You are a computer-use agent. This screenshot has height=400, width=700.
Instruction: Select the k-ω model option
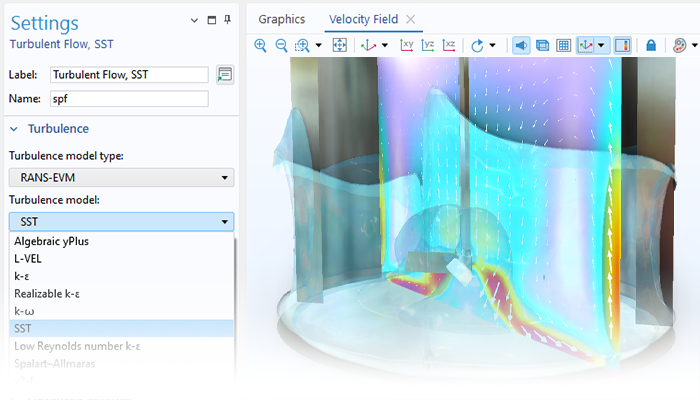(x=121, y=311)
